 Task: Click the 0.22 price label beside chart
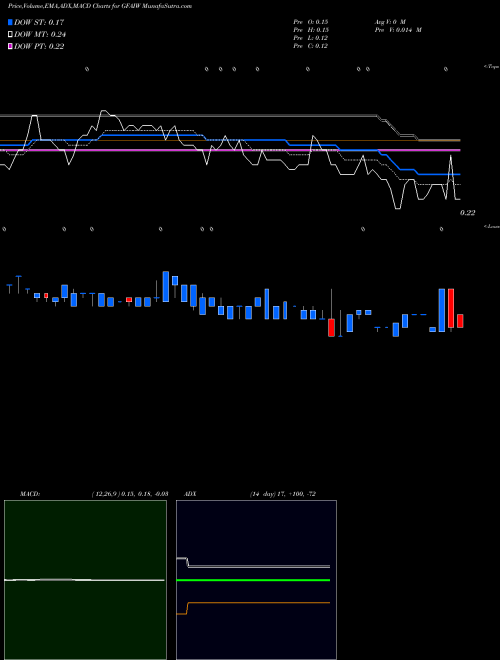click(x=467, y=213)
